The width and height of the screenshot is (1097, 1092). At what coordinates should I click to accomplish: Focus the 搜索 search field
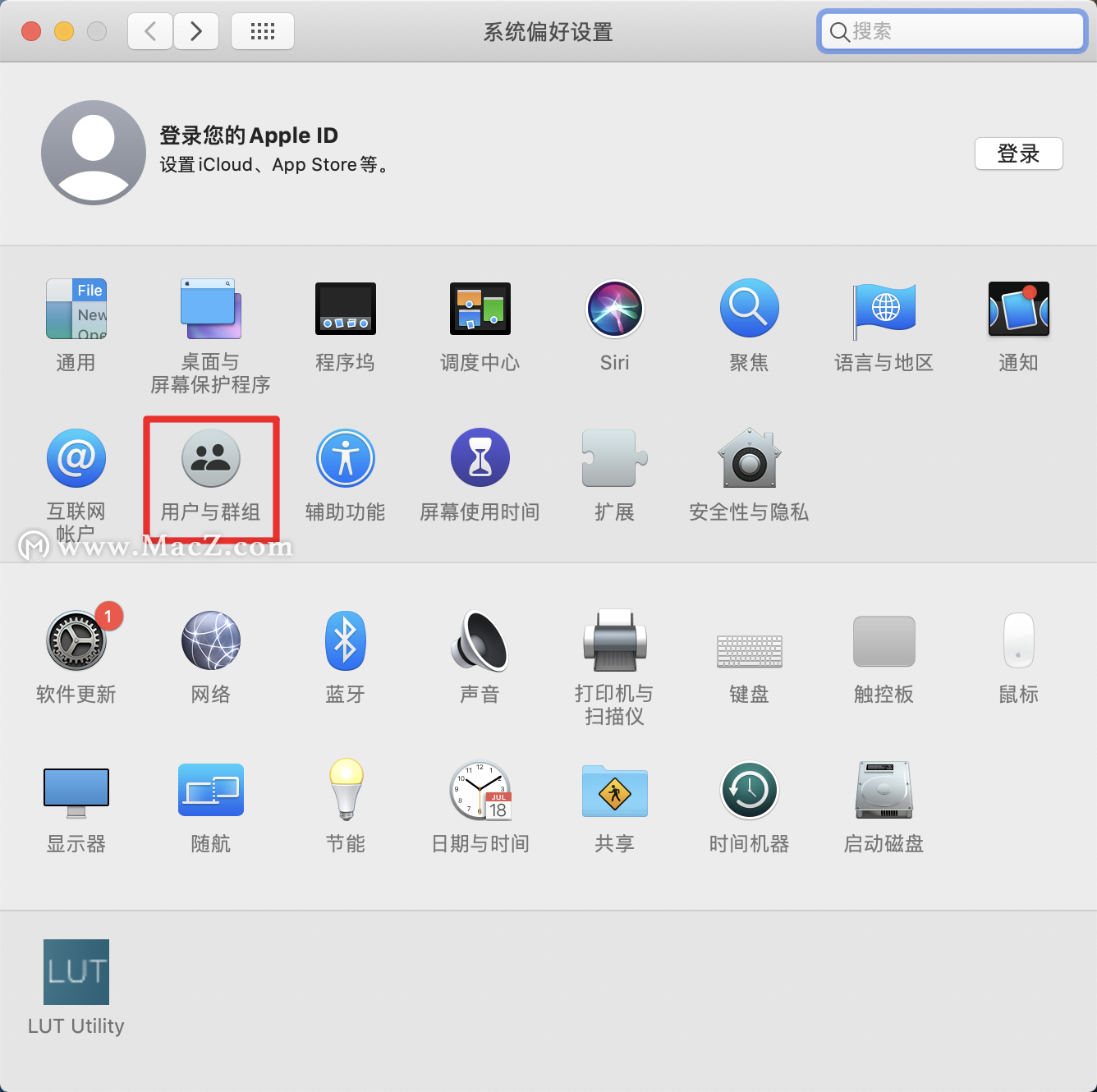click(952, 31)
